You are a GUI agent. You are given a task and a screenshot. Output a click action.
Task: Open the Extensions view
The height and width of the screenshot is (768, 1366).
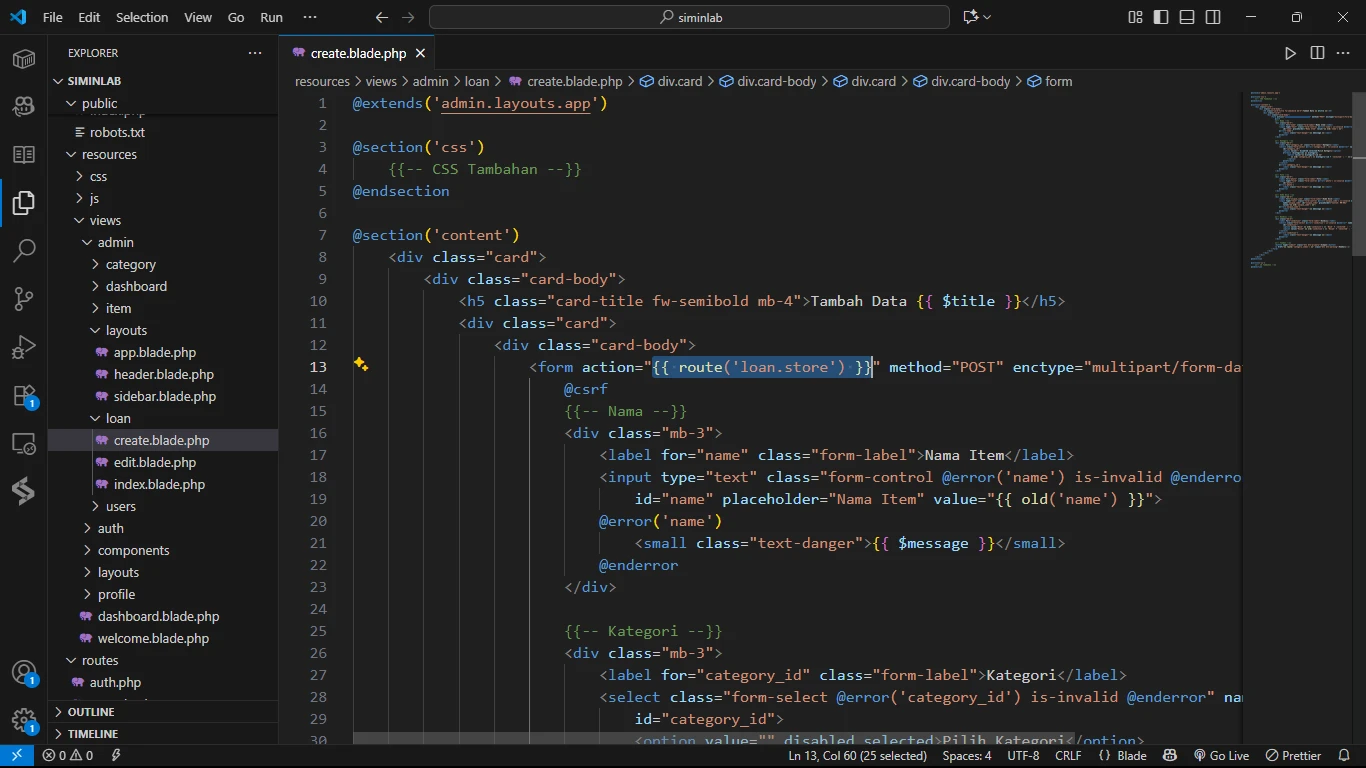coord(24,395)
